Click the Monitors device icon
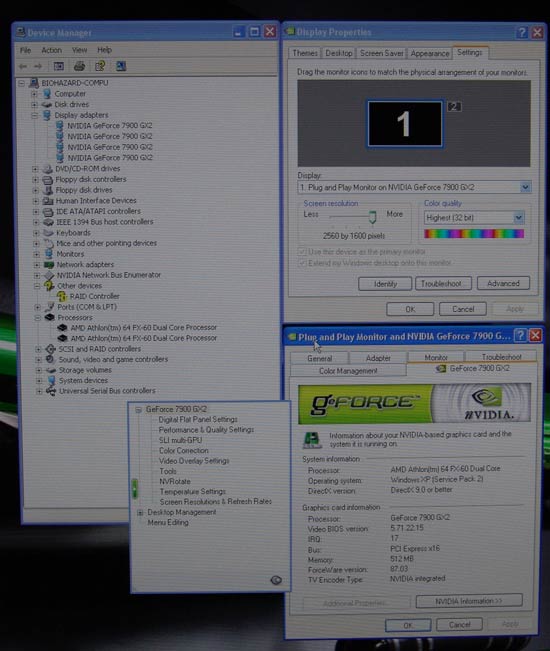 tap(49, 254)
